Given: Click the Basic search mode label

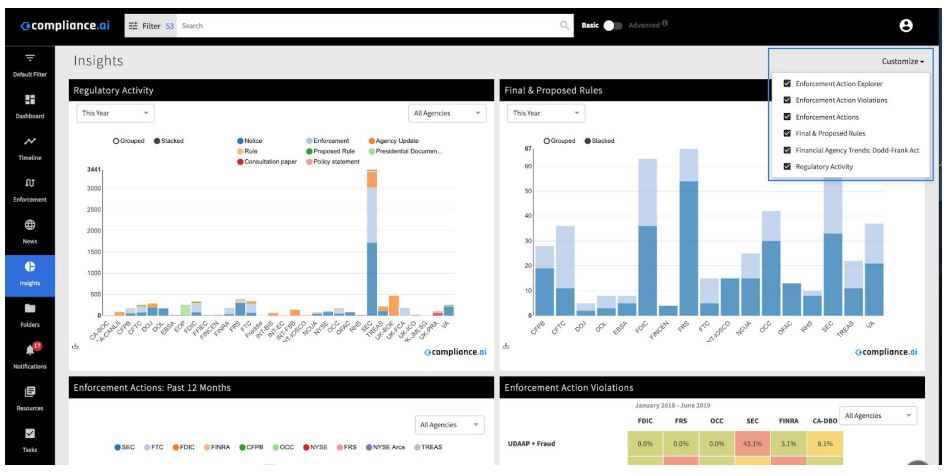Looking at the screenshot, I should (x=590, y=25).
